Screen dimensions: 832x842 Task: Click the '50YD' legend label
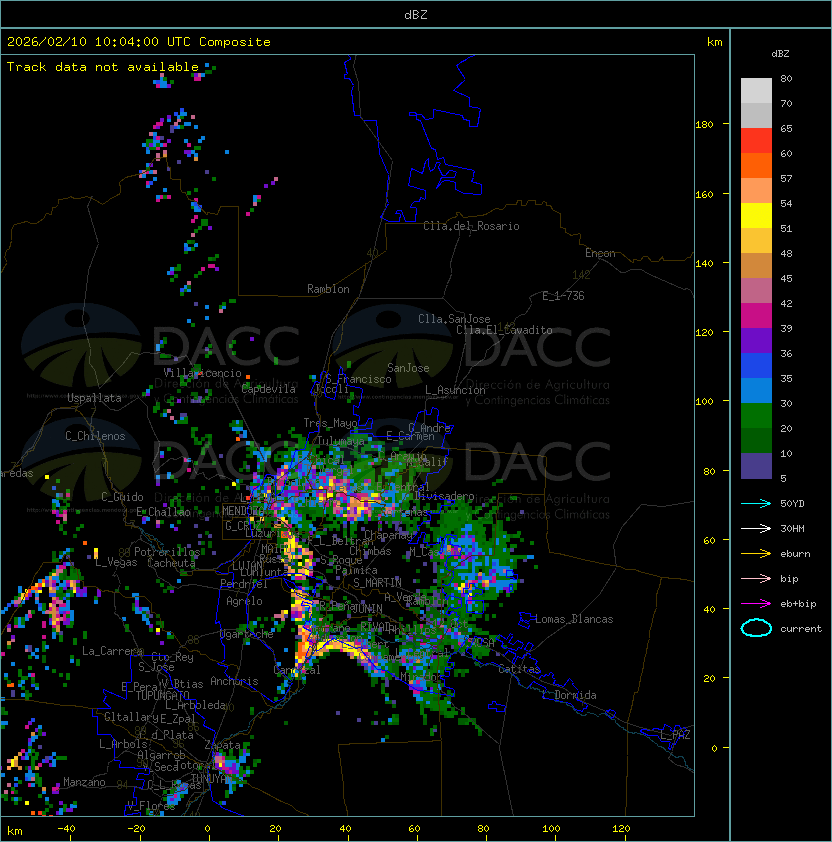tap(792, 504)
